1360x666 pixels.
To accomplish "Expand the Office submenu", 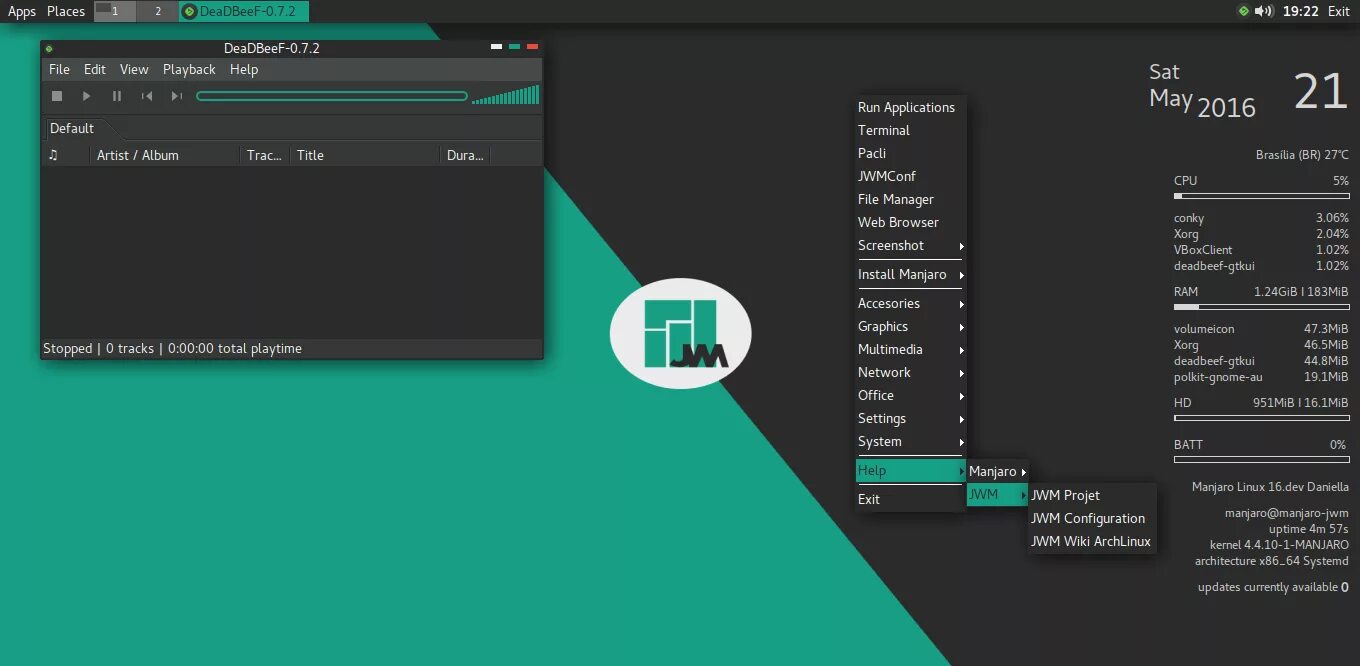I will pos(910,395).
